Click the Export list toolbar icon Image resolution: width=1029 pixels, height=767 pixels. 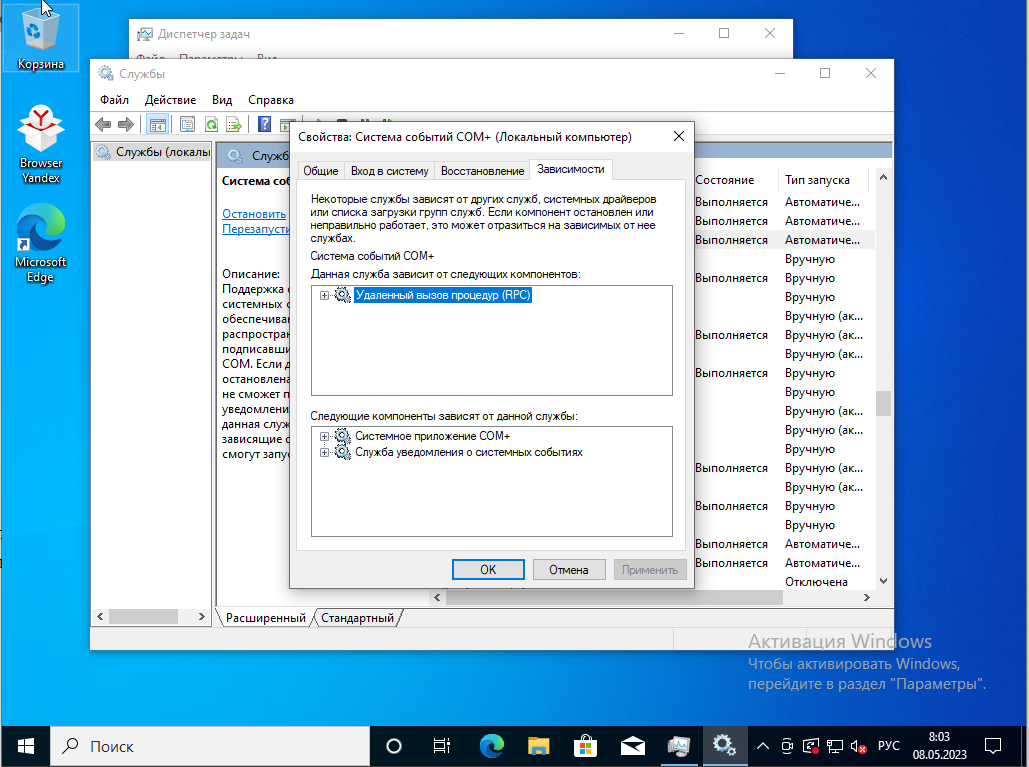point(234,124)
